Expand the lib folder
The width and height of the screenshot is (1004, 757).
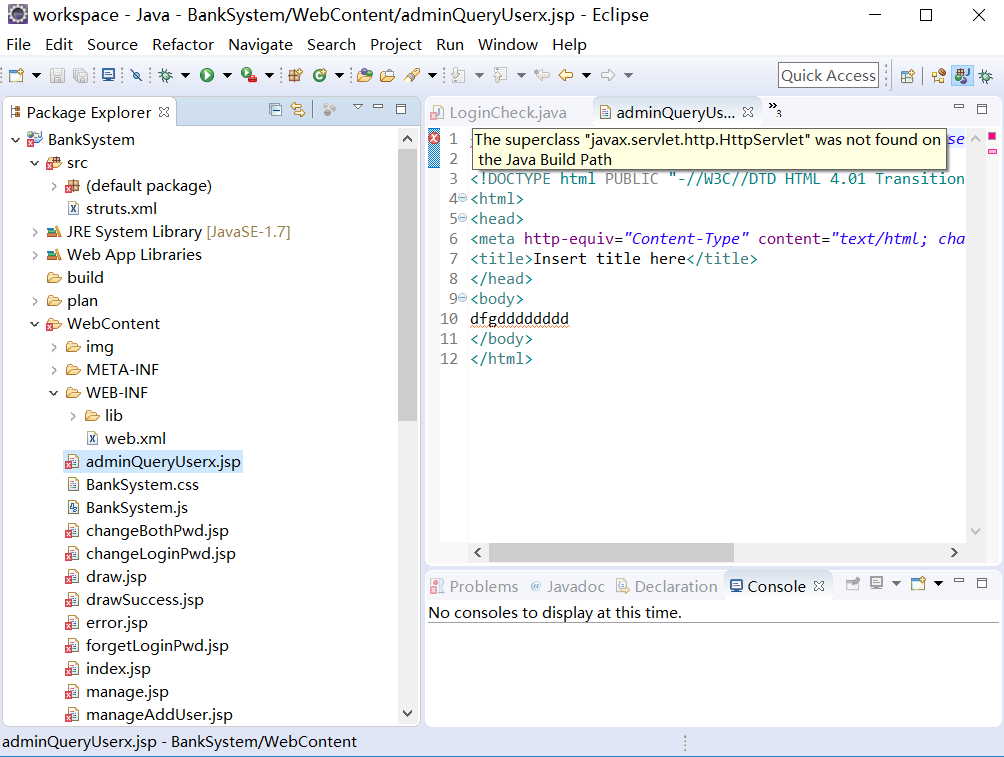[72, 416]
